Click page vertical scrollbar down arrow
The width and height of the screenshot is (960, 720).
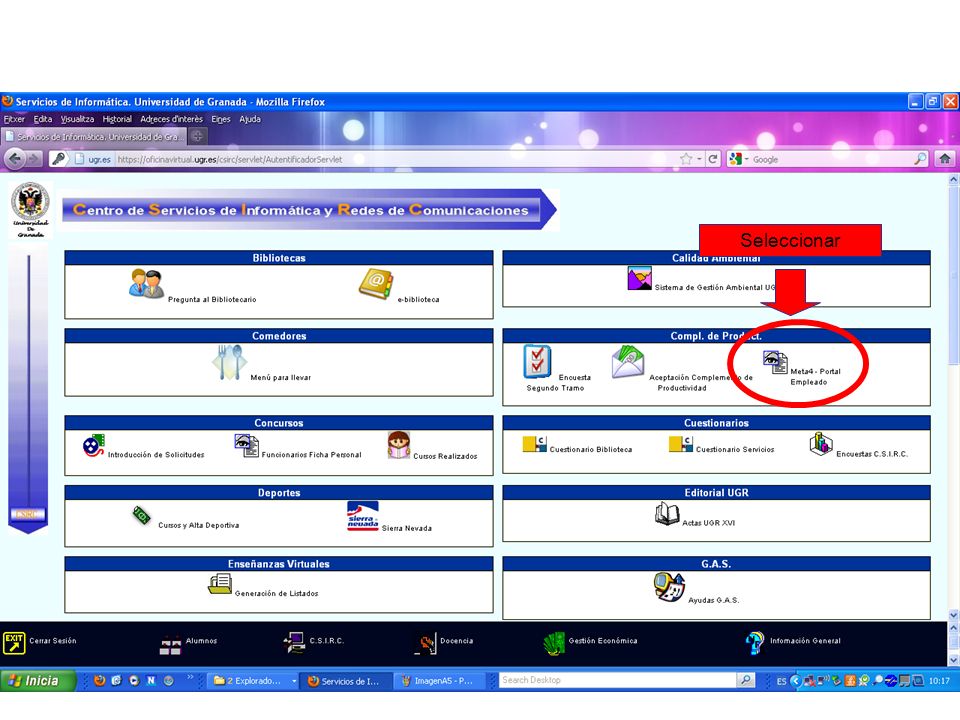(x=953, y=615)
